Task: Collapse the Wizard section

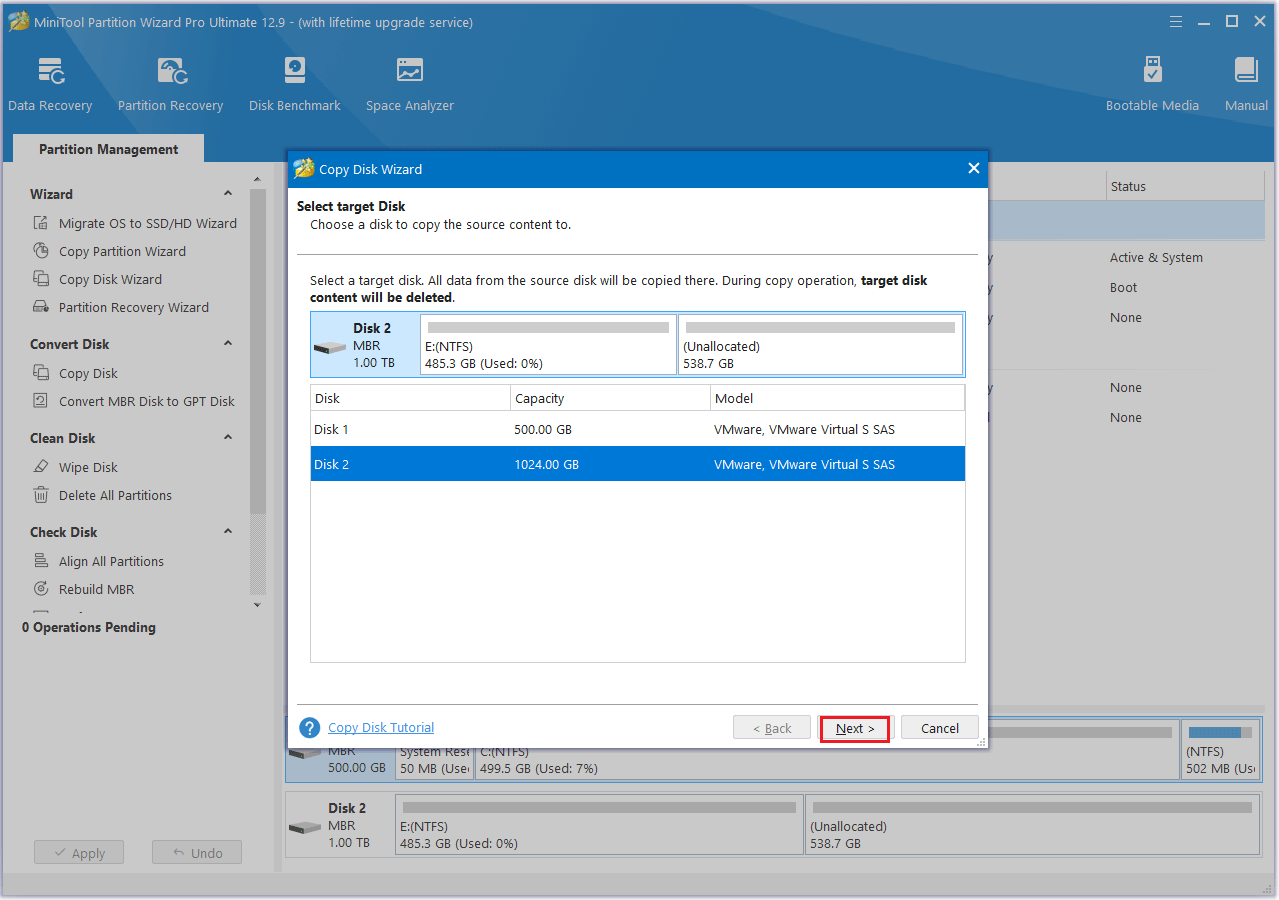Action: [x=227, y=193]
